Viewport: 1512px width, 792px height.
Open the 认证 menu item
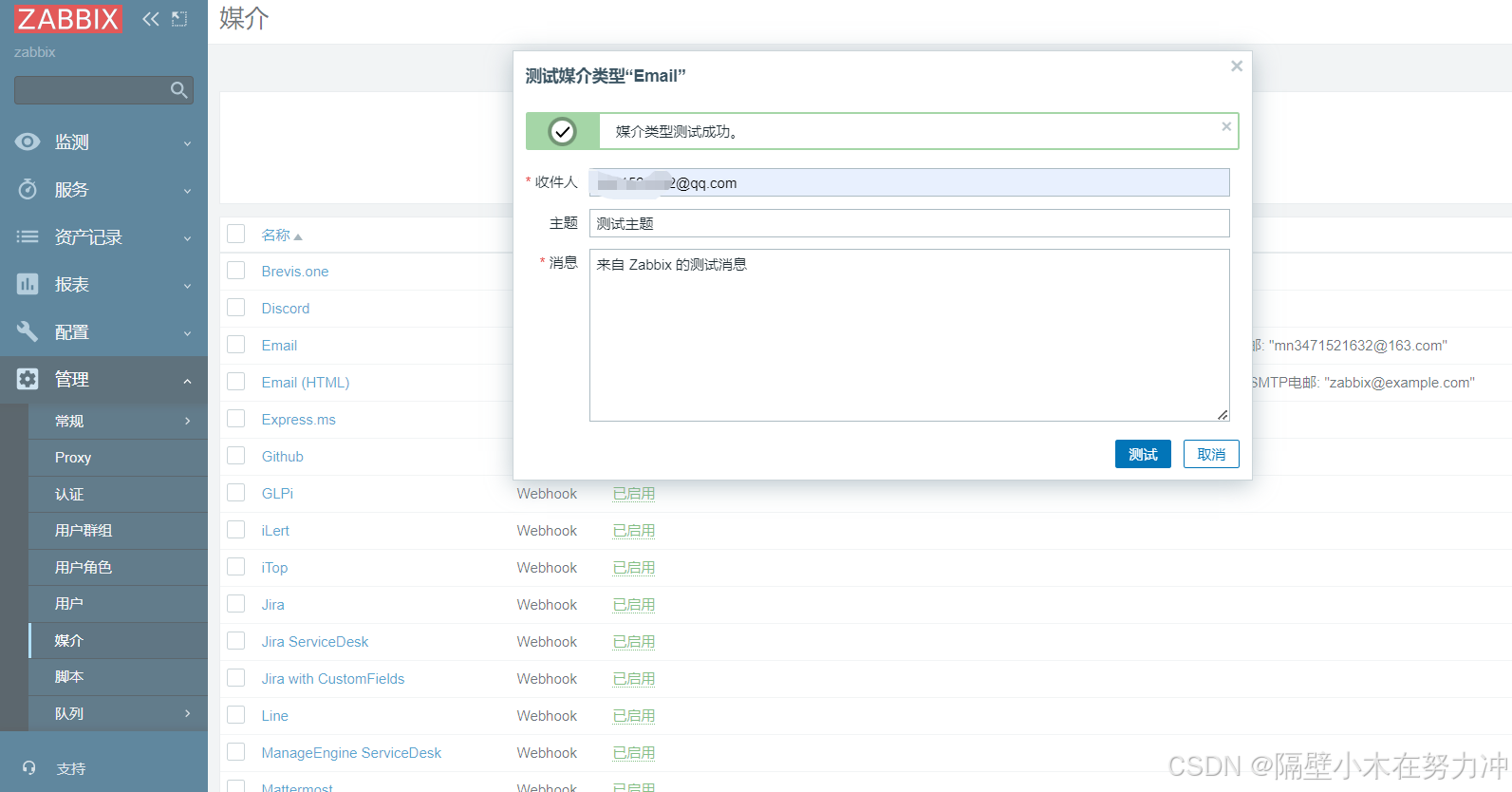pyautogui.click(x=118, y=494)
